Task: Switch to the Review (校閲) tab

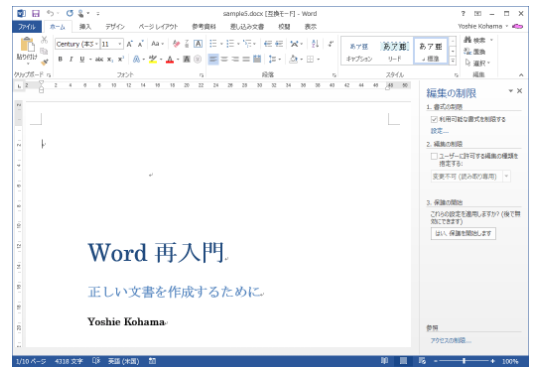Action: click(284, 27)
